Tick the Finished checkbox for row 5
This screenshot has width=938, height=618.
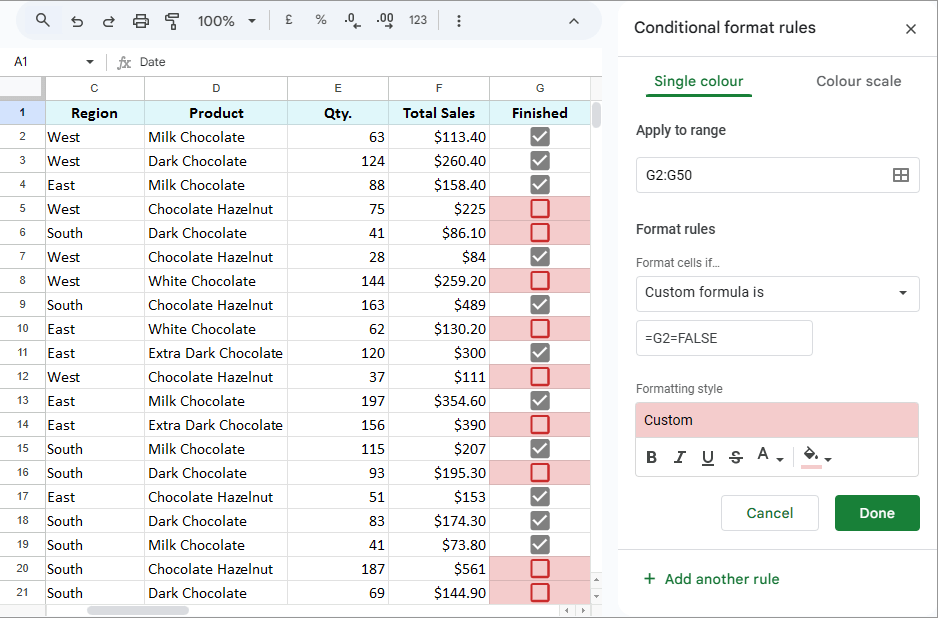click(x=539, y=209)
